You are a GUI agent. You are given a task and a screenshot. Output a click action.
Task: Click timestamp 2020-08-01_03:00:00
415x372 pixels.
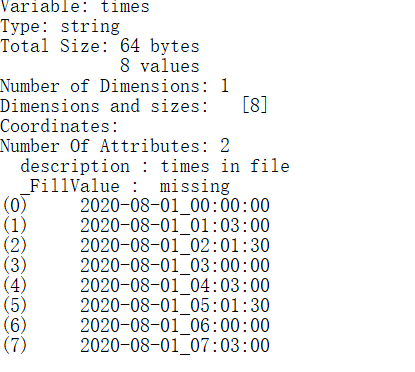tap(175, 266)
